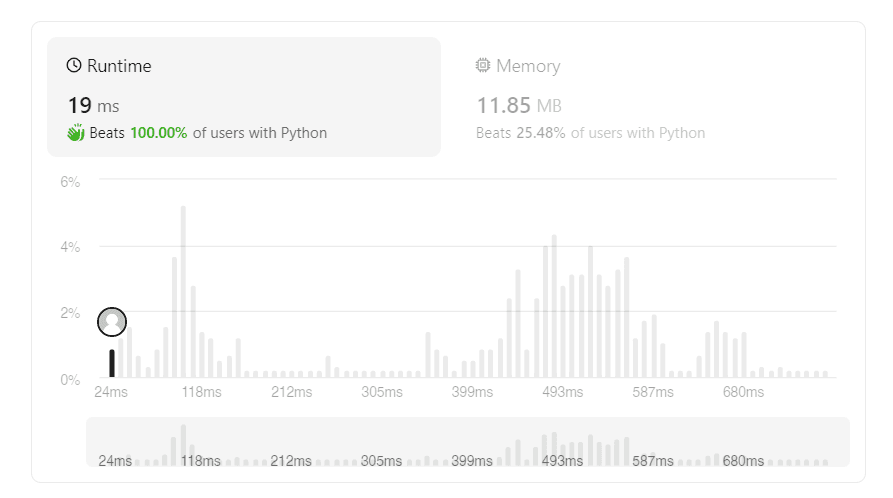Click the 6% gridline label
The image size is (893, 498).
coord(70,182)
